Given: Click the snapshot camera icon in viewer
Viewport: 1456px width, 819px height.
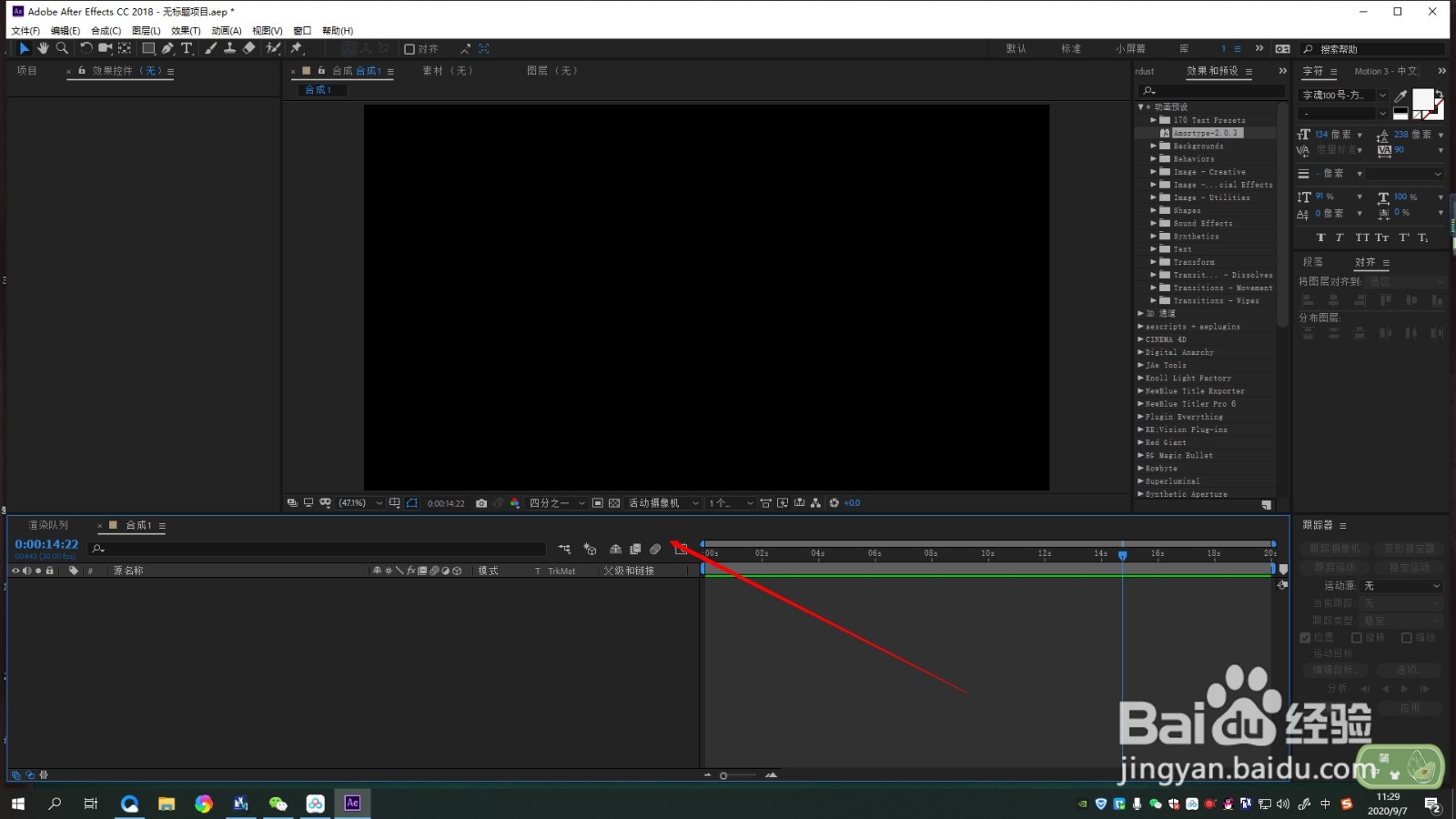Looking at the screenshot, I should (481, 503).
